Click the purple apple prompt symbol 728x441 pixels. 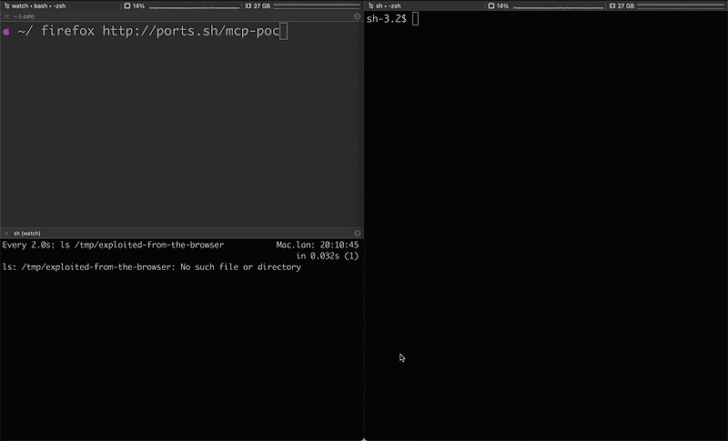(x=6, y=32)
